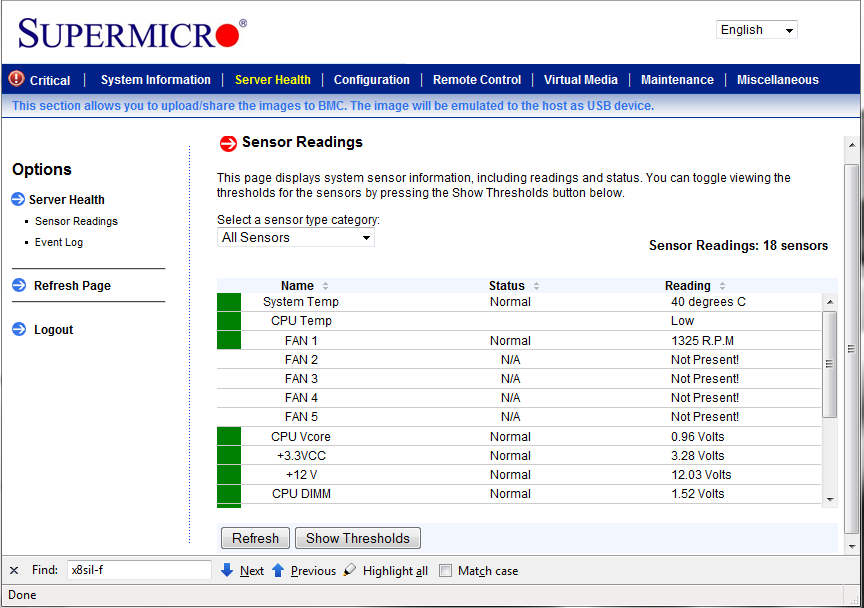864x608 pixels.
Task: Open the Event Log link
Action: 59,242
